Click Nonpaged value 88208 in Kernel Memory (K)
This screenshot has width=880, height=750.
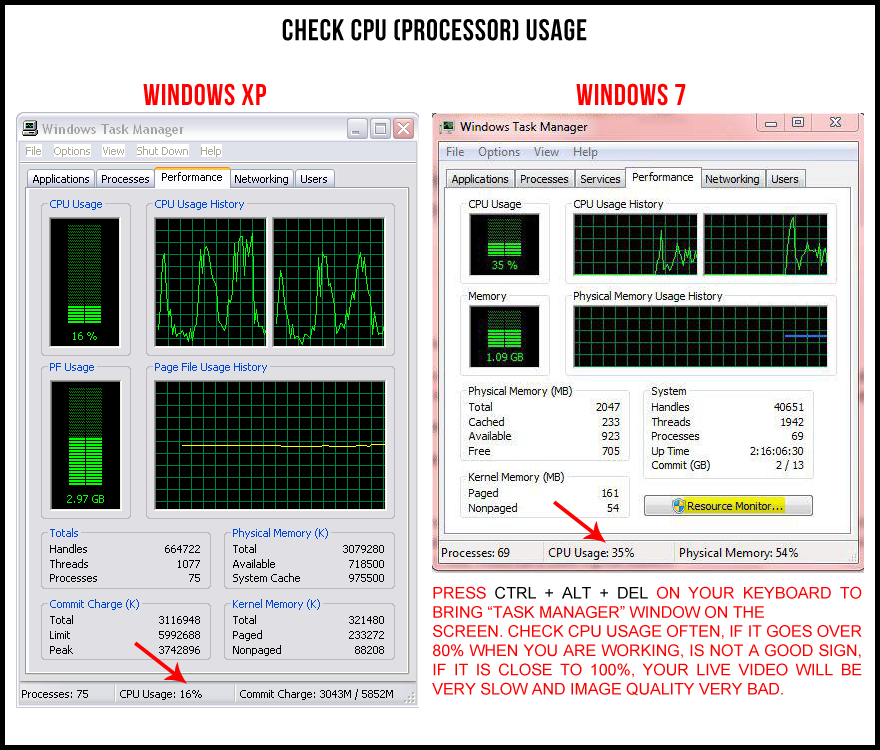(369, 650)
